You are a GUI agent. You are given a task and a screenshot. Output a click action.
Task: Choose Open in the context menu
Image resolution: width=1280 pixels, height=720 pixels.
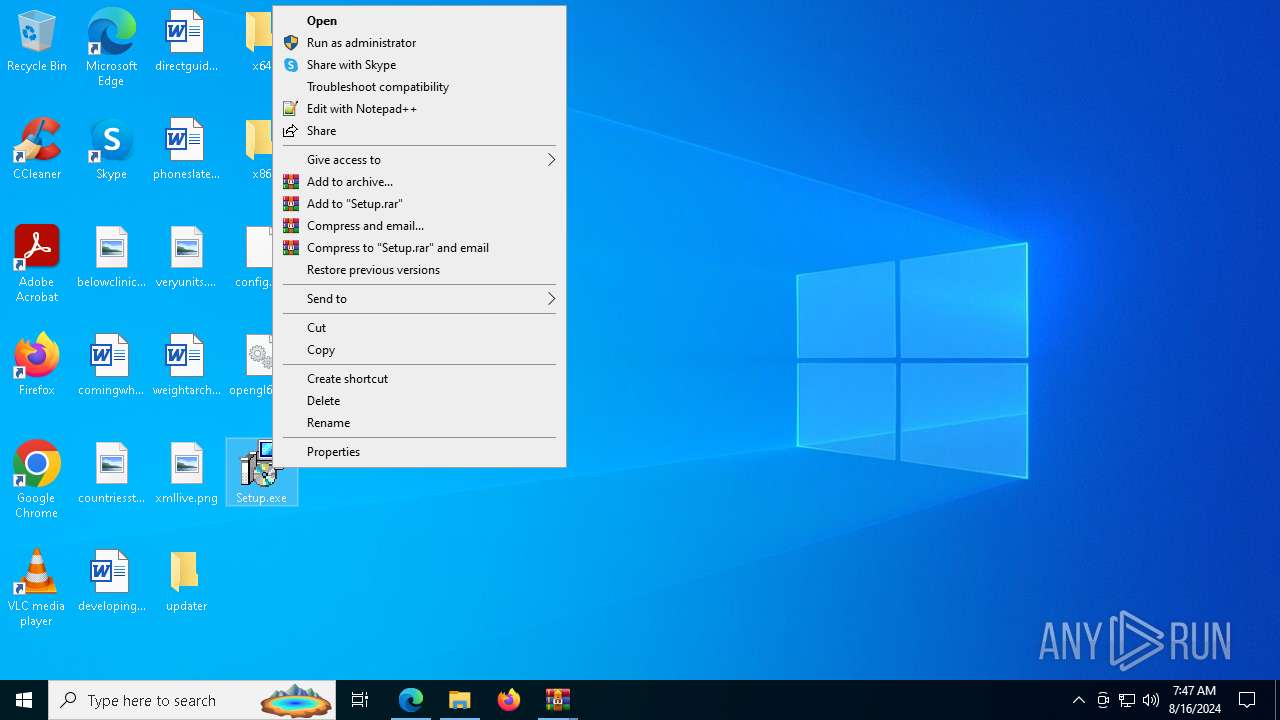pos(420,21)
